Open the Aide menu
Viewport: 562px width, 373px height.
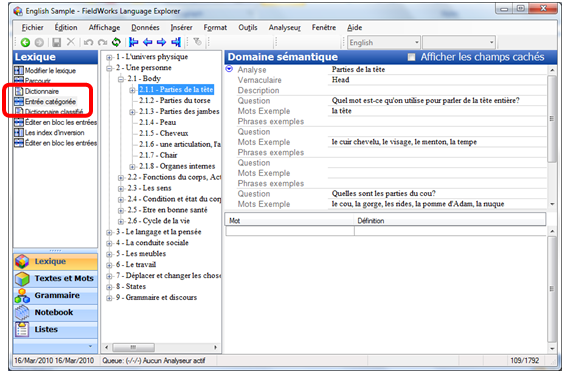tap(354, 28)
